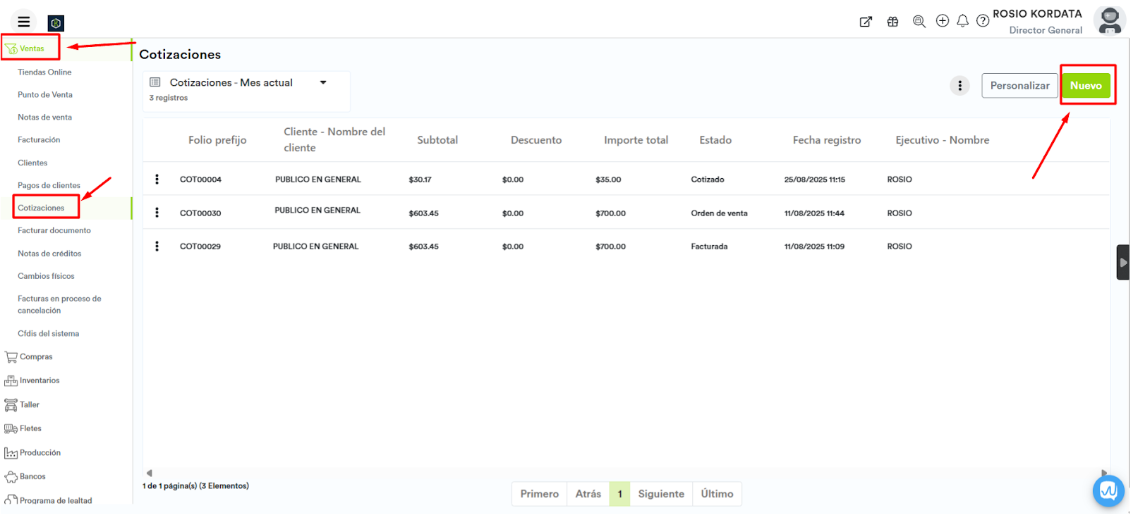Expand the right side panel arrow
The image size is (1134, 514).
1123,262
